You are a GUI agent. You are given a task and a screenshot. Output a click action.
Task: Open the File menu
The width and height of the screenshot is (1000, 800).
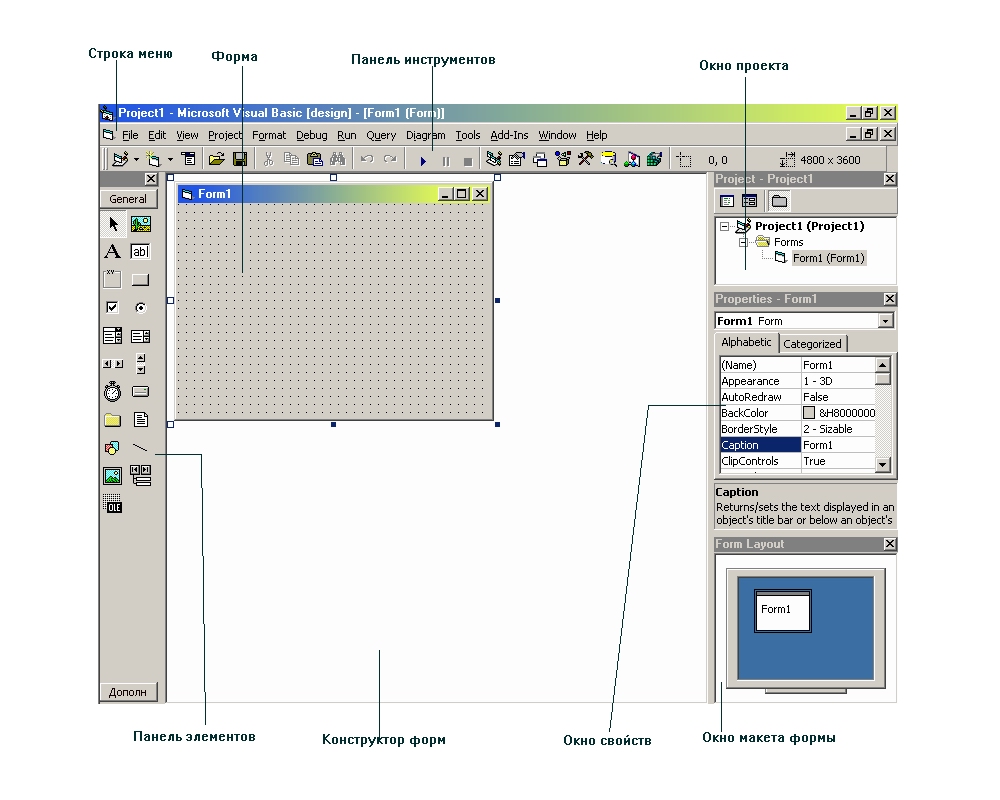pos(130,135)
